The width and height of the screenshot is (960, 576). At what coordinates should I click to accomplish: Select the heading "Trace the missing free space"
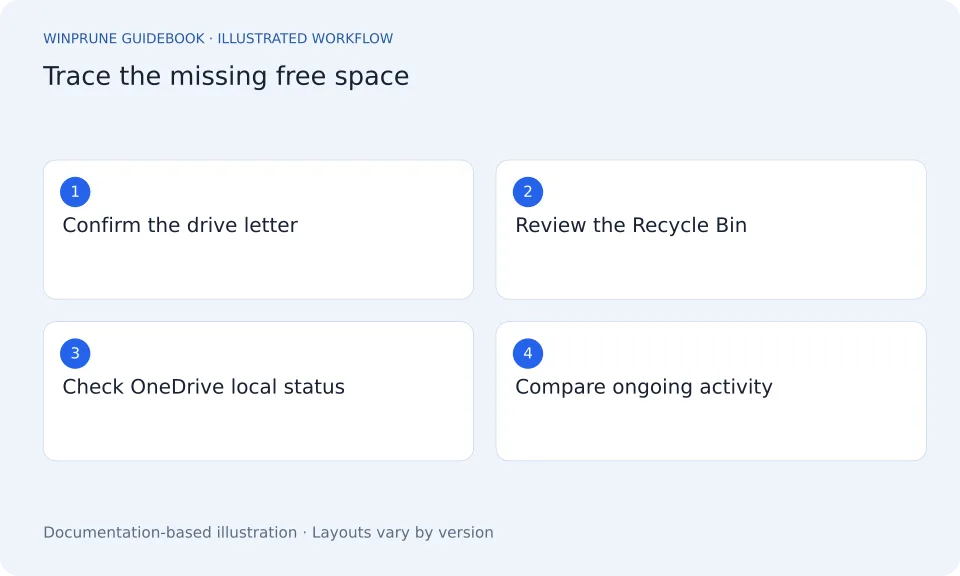point(226,77)
